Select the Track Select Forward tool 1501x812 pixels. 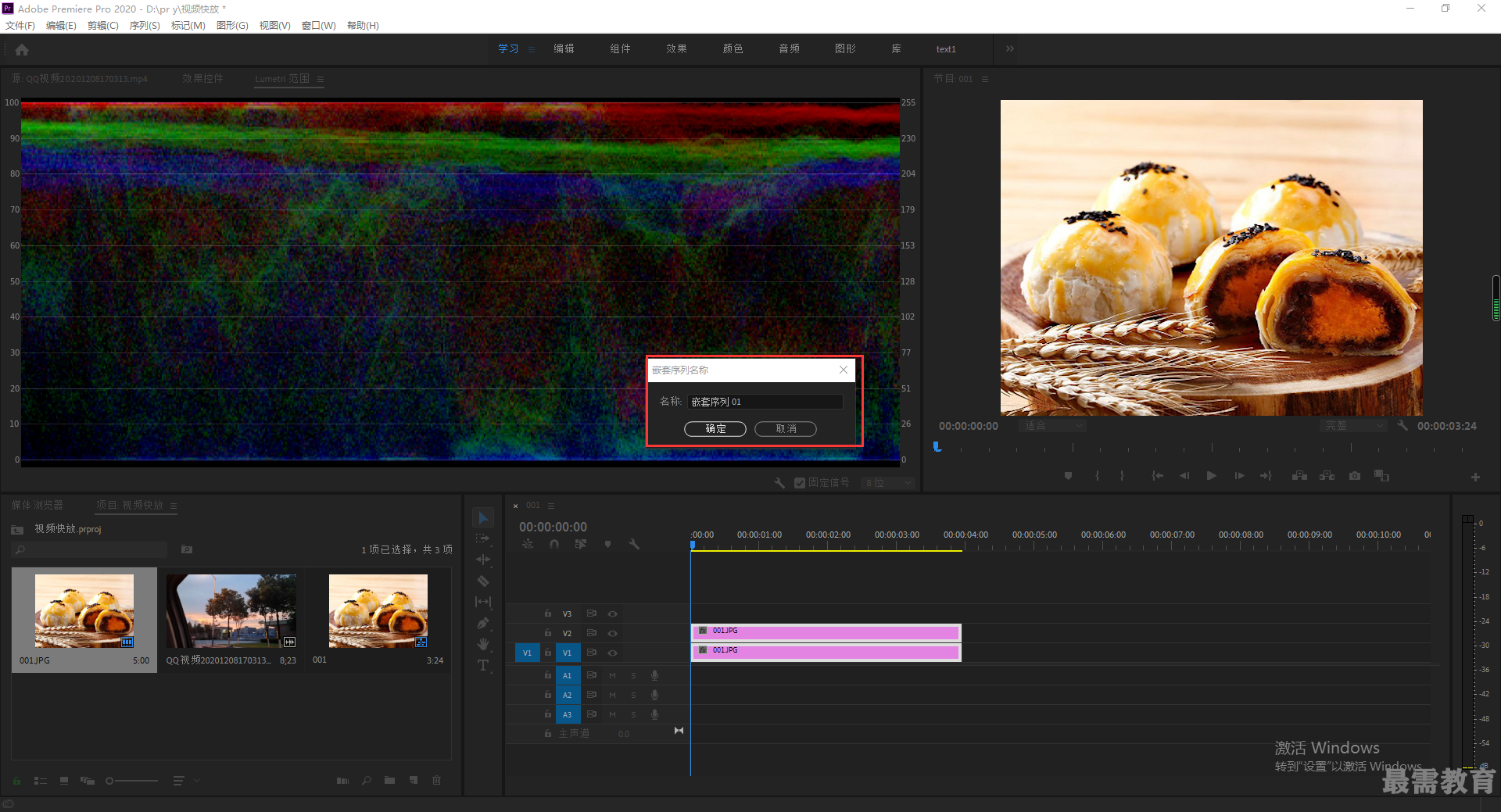(x=483, y=538)
